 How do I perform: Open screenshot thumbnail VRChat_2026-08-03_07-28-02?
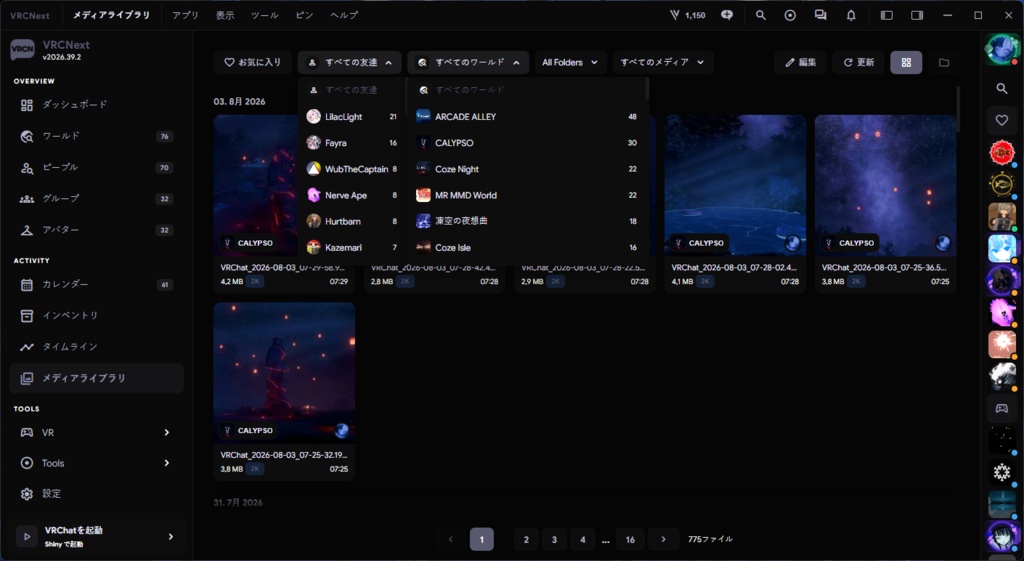(x=735, y=185)
